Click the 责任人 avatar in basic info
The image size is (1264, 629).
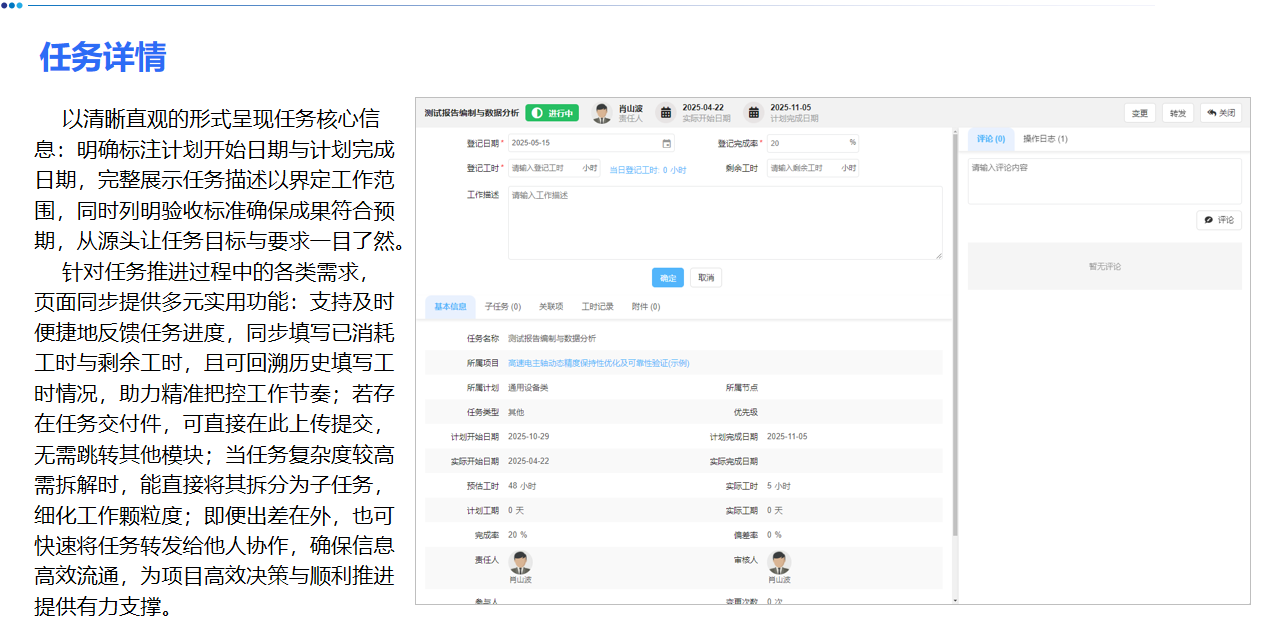[x=520, y=563]
